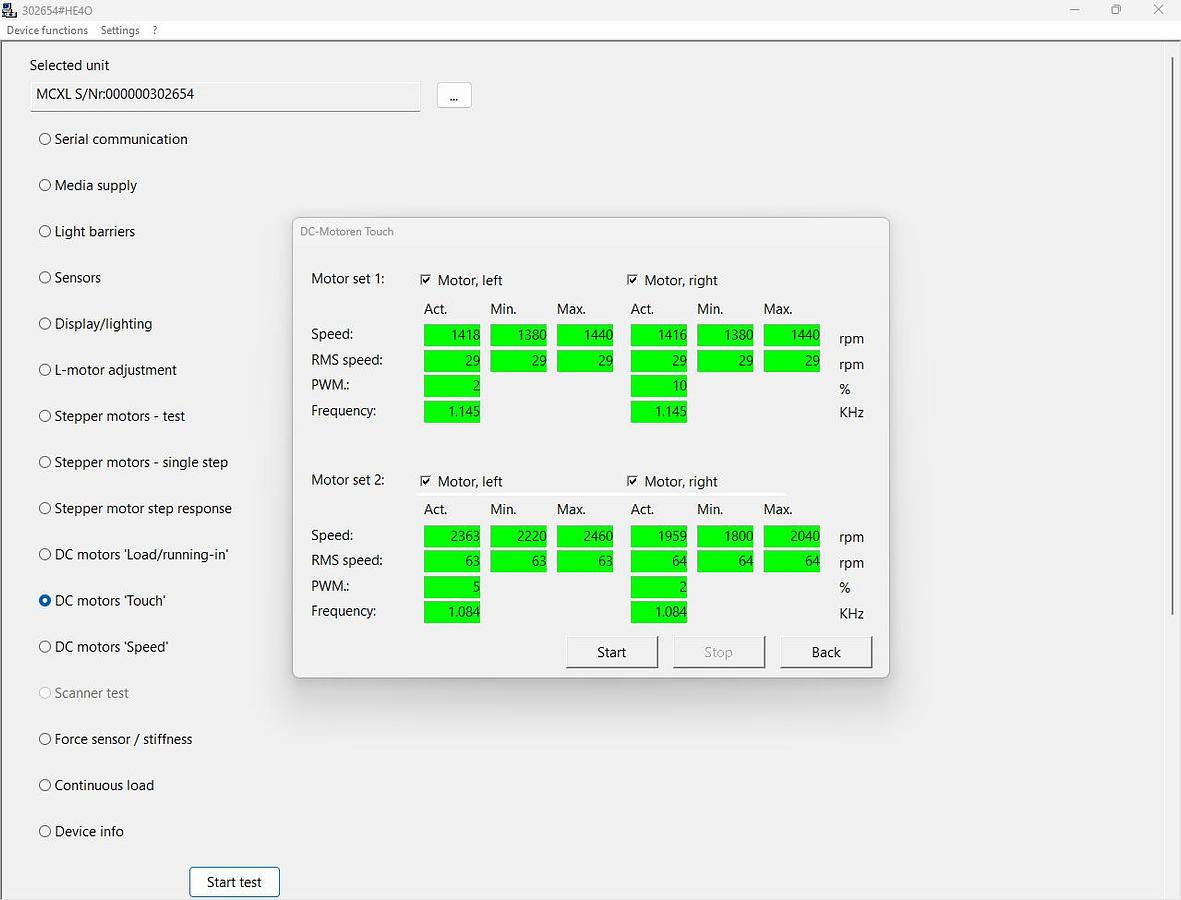Image resolution: width=1181 pixels, height=900 pixels.
Task: Click the ellipsis unit browse button
Action: [x=454, y=95]
